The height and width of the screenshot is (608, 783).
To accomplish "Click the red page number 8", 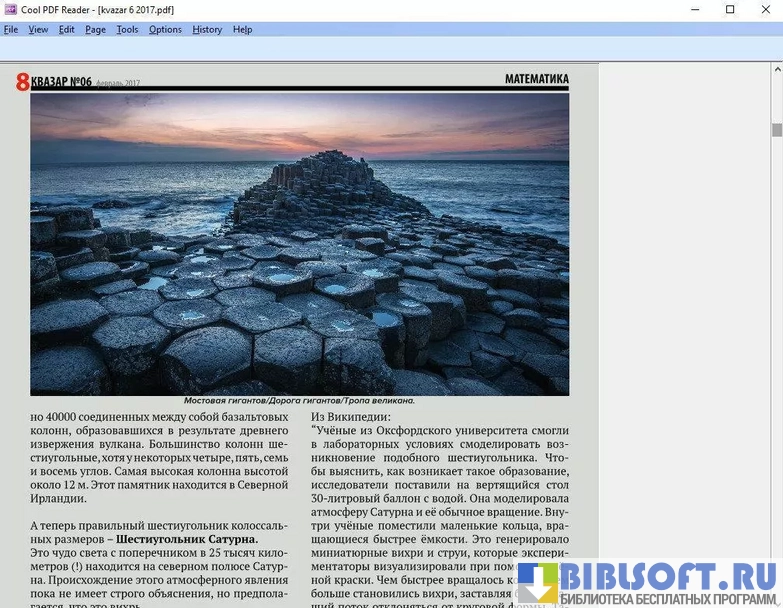I will click(x=22, y=82).
